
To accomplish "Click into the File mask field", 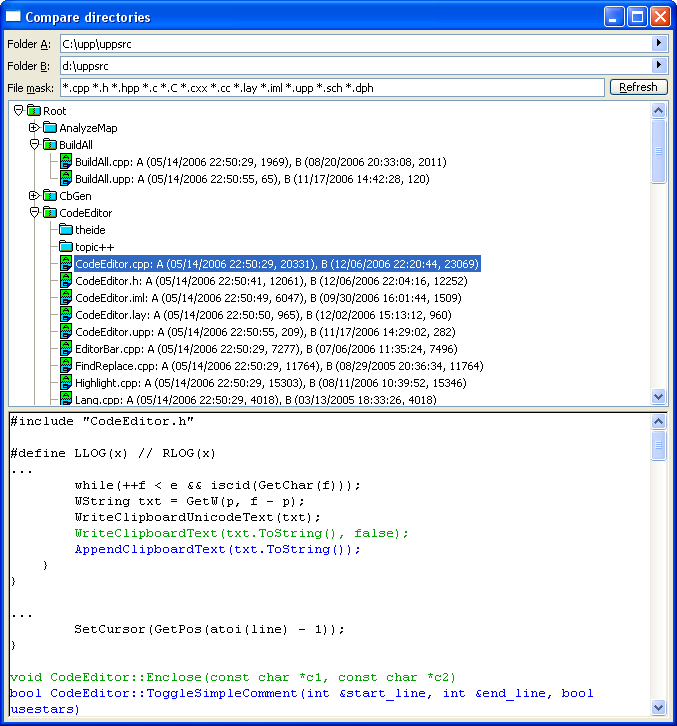I will [x=330, y=87].
